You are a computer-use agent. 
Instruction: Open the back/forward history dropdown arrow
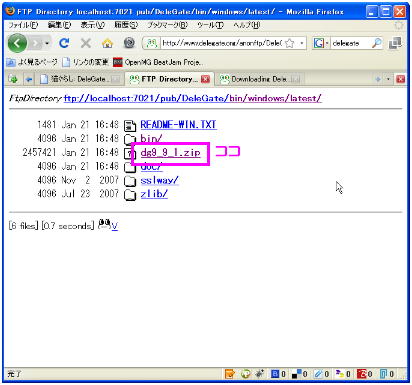pos(47,43)
